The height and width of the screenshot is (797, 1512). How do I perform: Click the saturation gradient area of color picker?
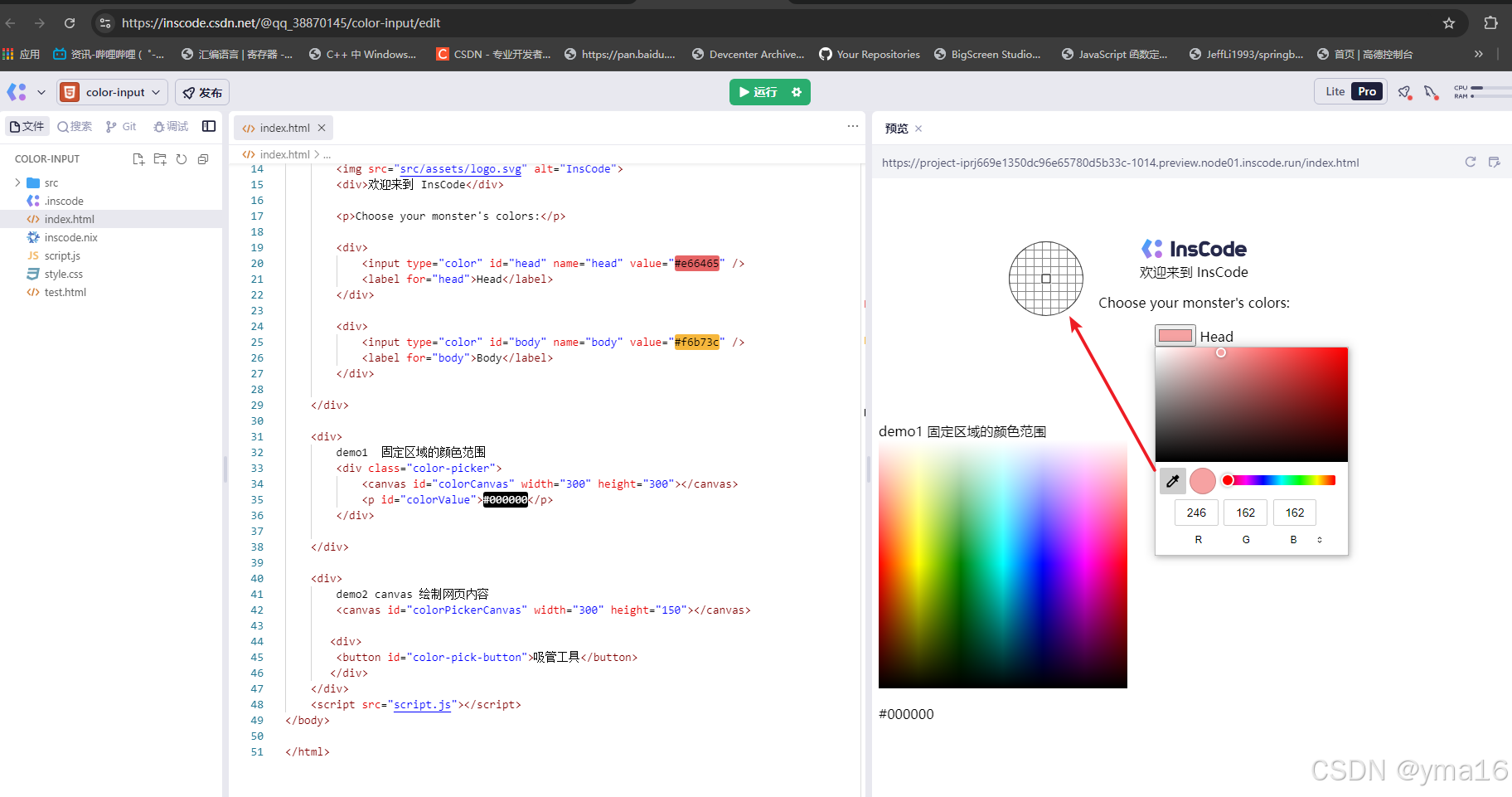coord(1251,405)
